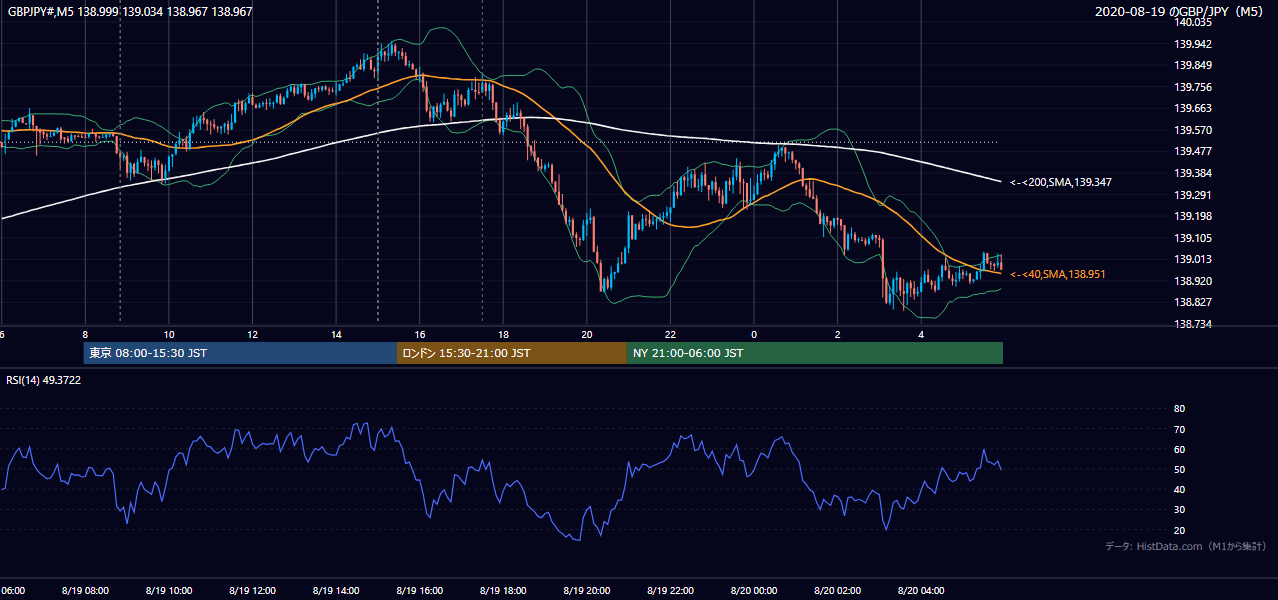Click the '<-<200,SMA,139.347' moving average label

[x=1060, y=182]
